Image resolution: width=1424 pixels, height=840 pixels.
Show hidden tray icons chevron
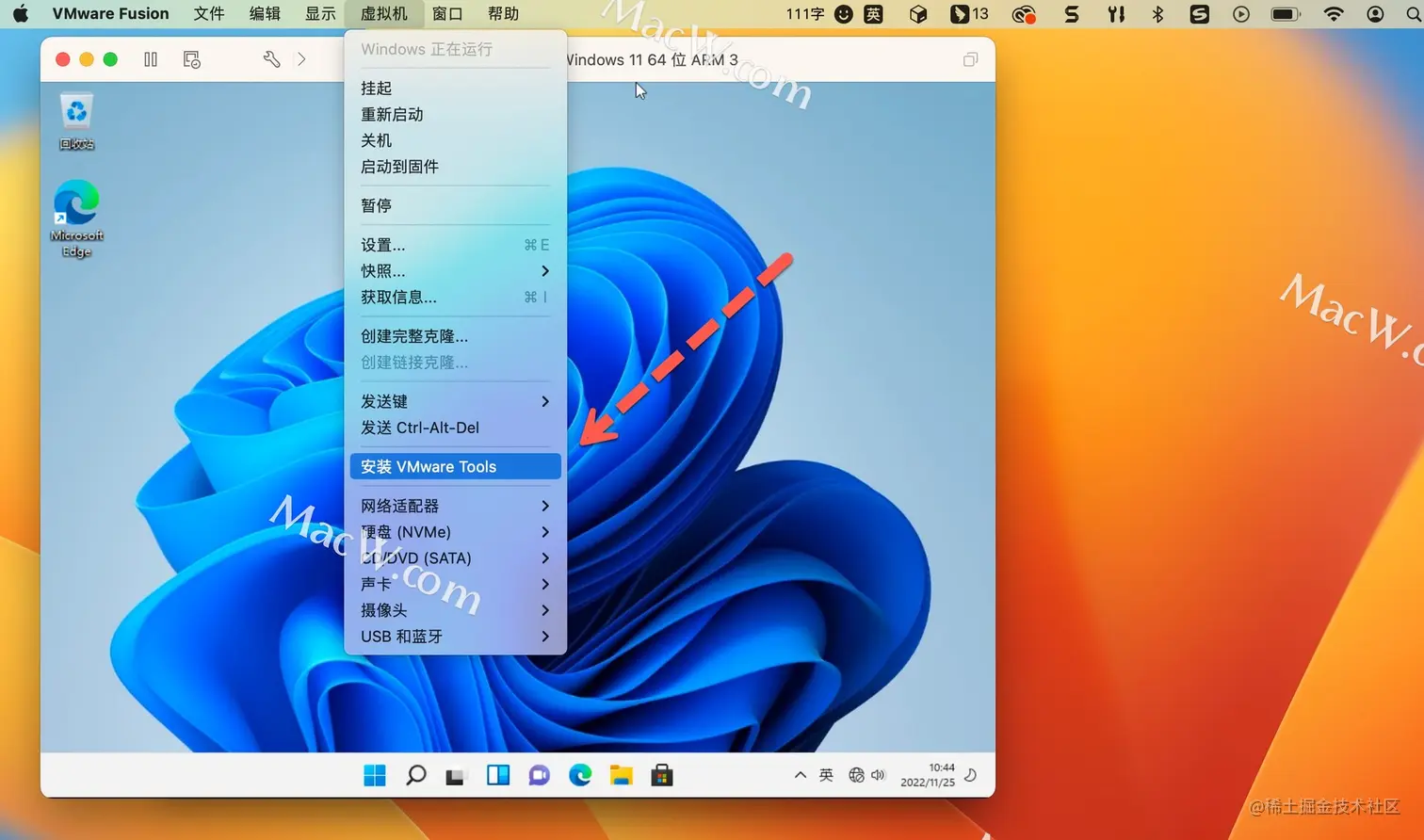(801, 775)
